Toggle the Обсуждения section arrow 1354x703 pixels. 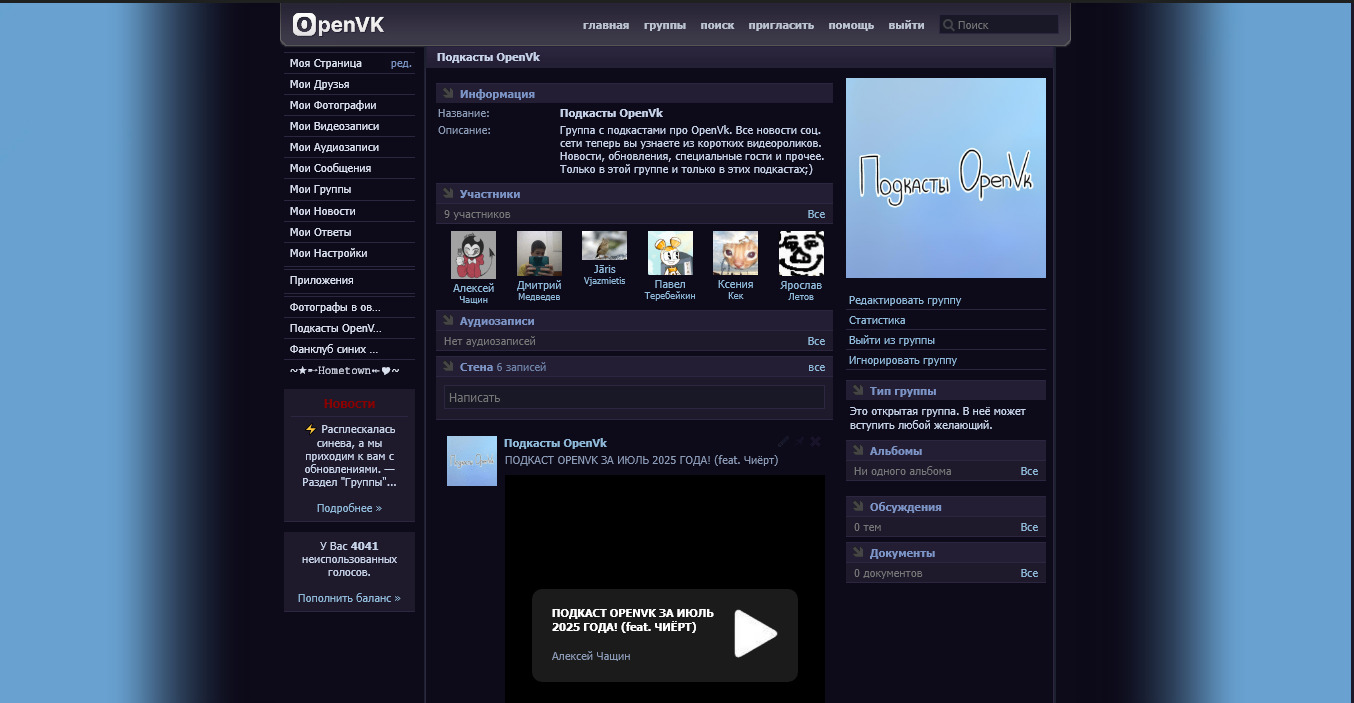pyautogui.click(x=858, y=507)
